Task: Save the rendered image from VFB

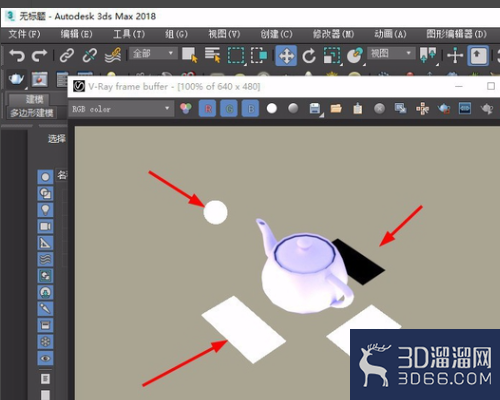Action: (x=315, y=108)
